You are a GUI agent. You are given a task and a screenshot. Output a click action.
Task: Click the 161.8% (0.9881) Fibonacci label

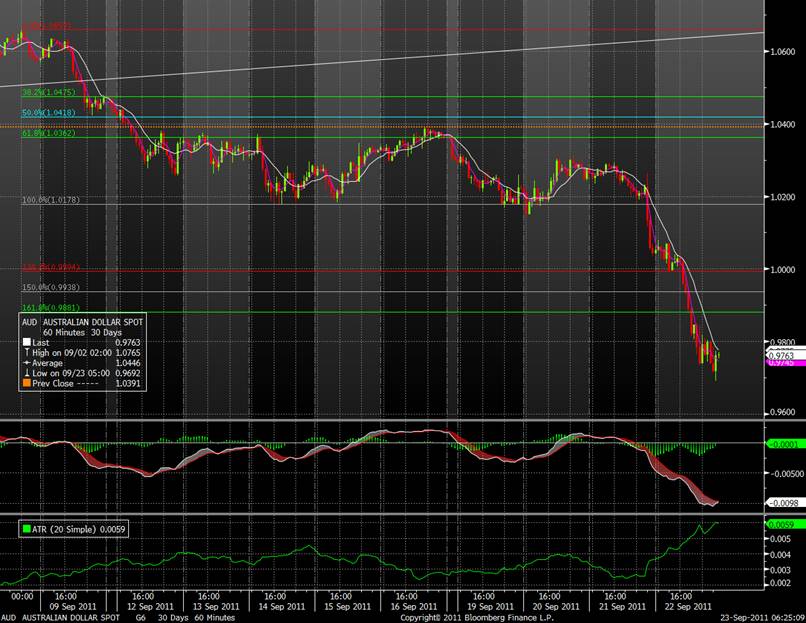52,308
